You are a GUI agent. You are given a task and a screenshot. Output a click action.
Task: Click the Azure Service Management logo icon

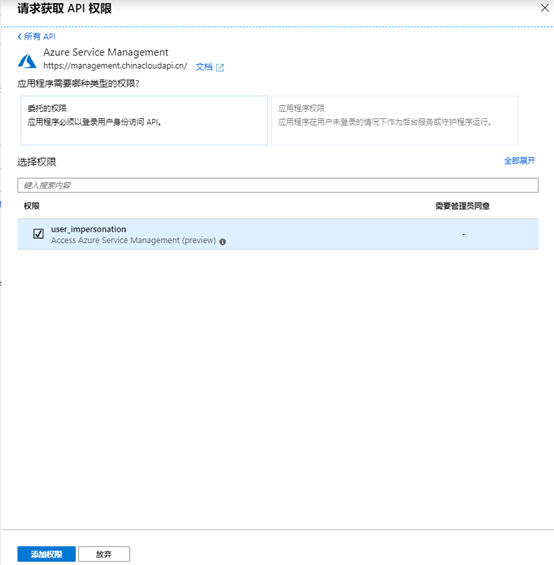(x=27, y=61)
